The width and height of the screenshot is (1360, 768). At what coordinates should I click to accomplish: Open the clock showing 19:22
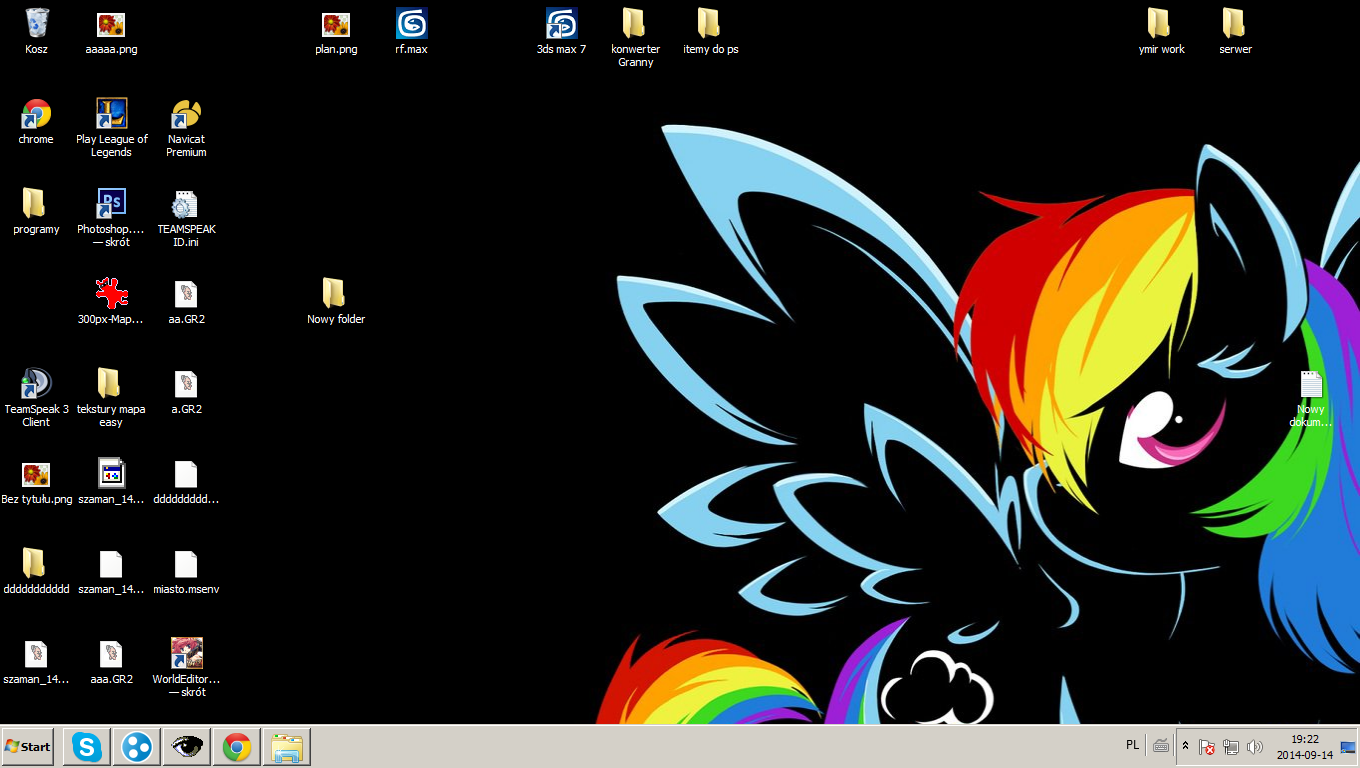point(1304,747)
